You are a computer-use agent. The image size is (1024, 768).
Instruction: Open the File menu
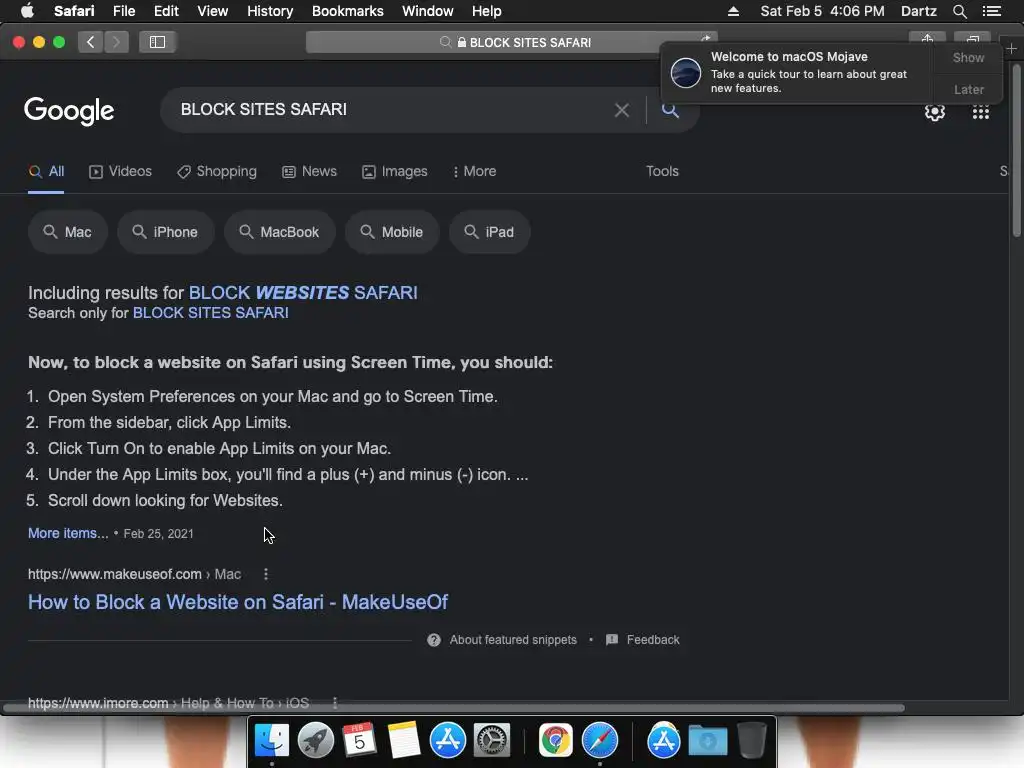pyautogui.click(x=123, y=11)
